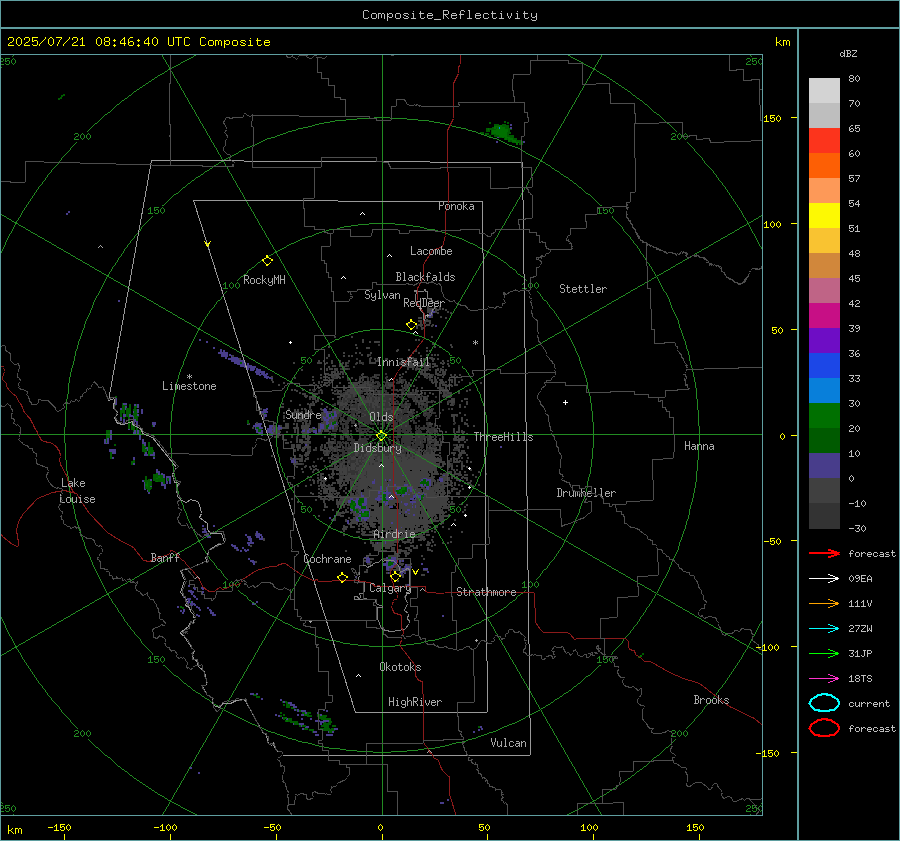Select the RedDeer label on the map
This screenshot has height=841, width=900.
424,303
